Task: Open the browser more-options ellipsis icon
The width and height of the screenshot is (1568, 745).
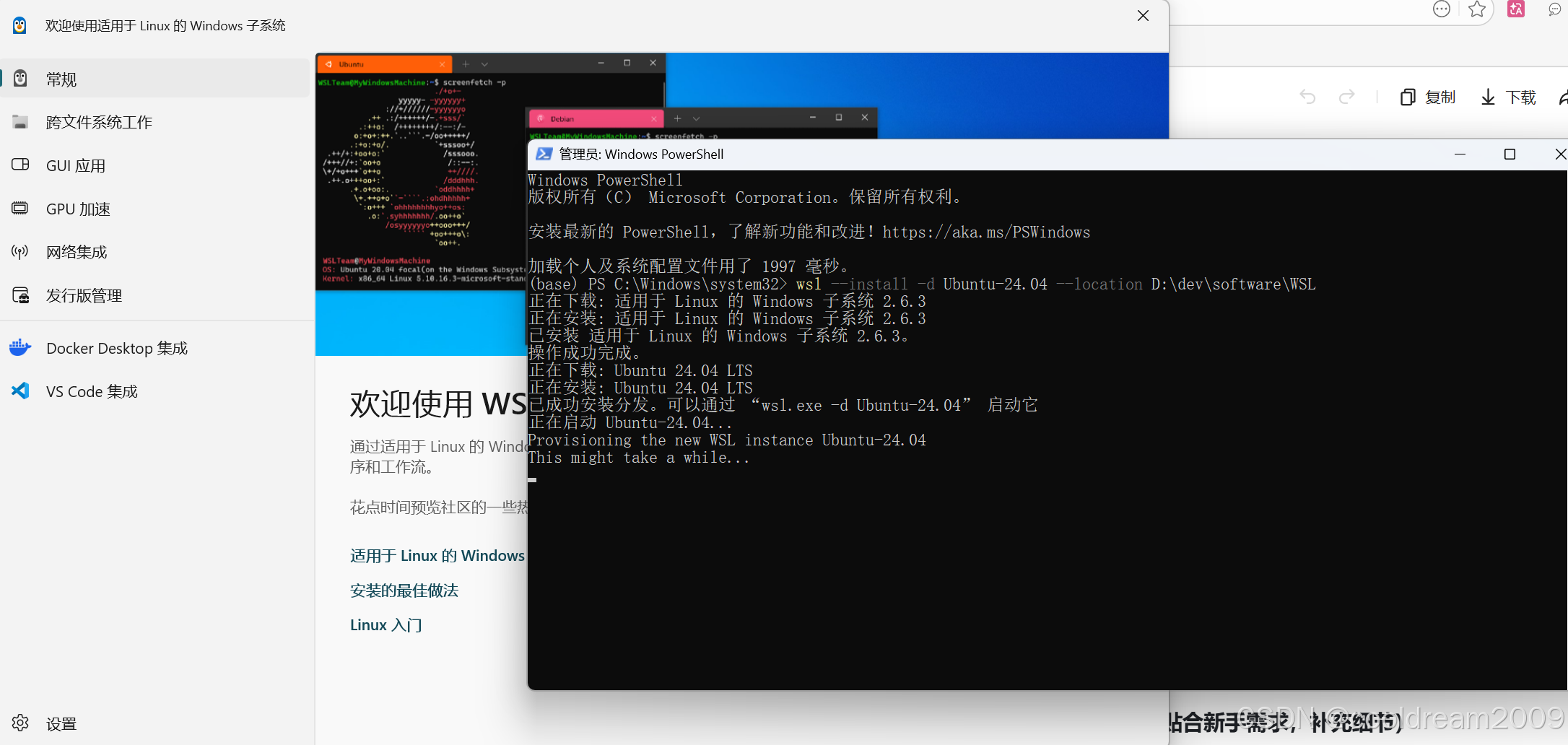Action: (x=1441, y=9)
